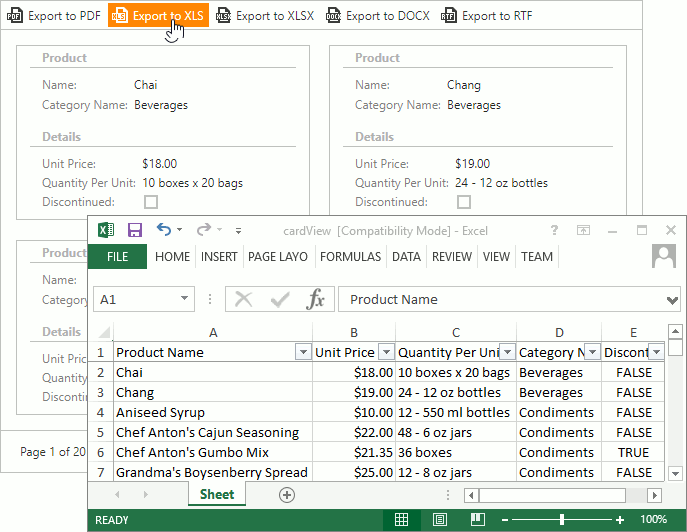Switch to the DATA ribbon tab
687x532 pixels.
tap(406, 256)
